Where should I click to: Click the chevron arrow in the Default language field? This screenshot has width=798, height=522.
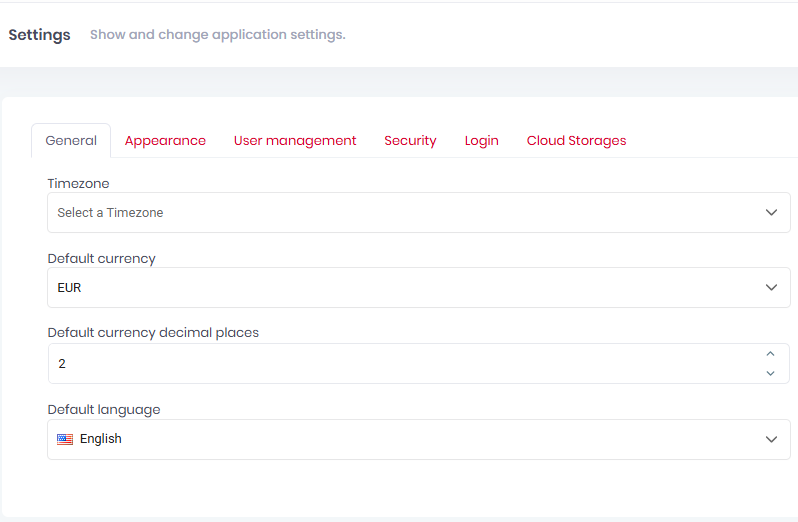coord(771,439)
